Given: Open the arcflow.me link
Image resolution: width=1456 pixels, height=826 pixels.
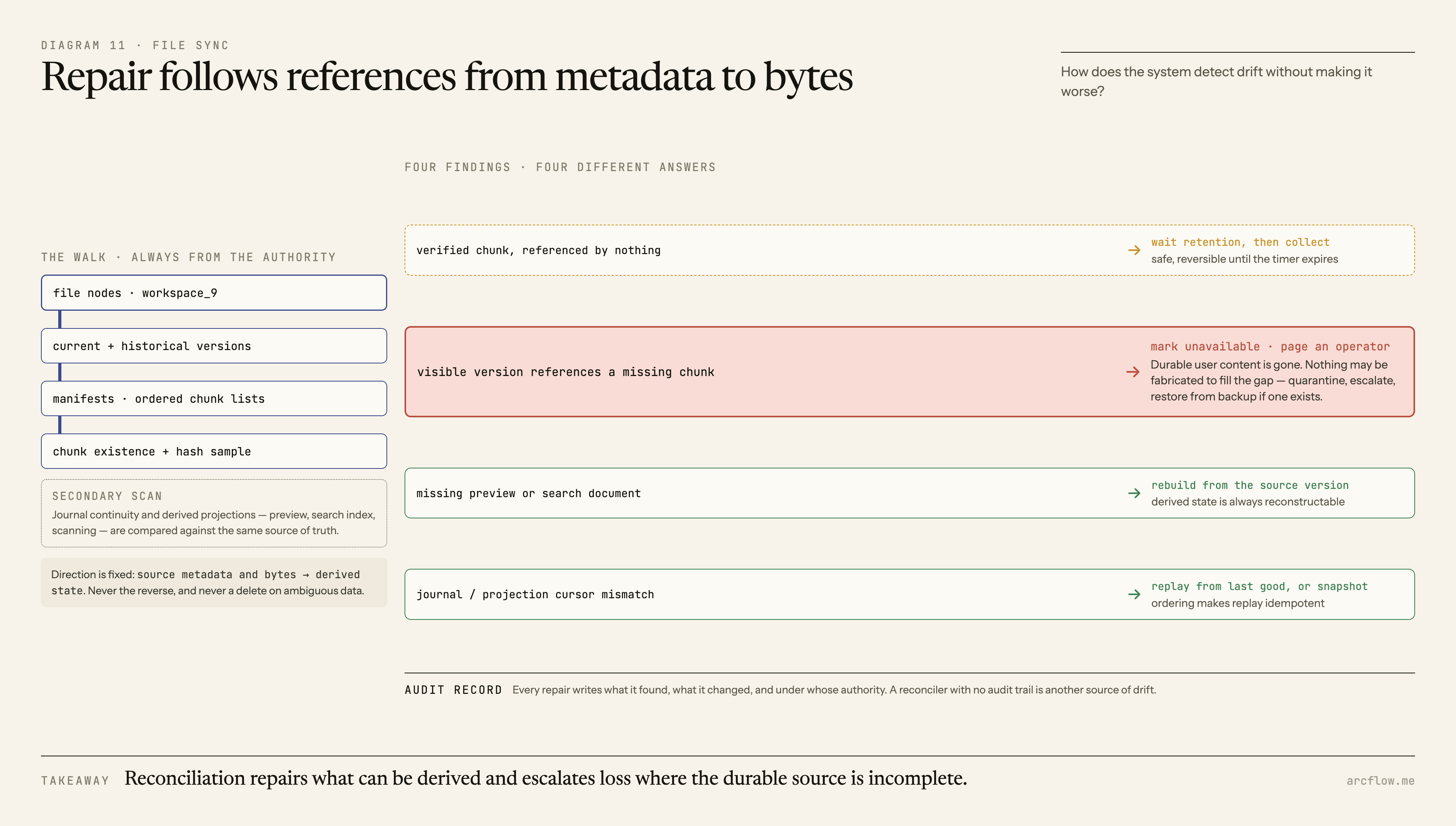Looking at the screenshot, I should point(1380,781).
